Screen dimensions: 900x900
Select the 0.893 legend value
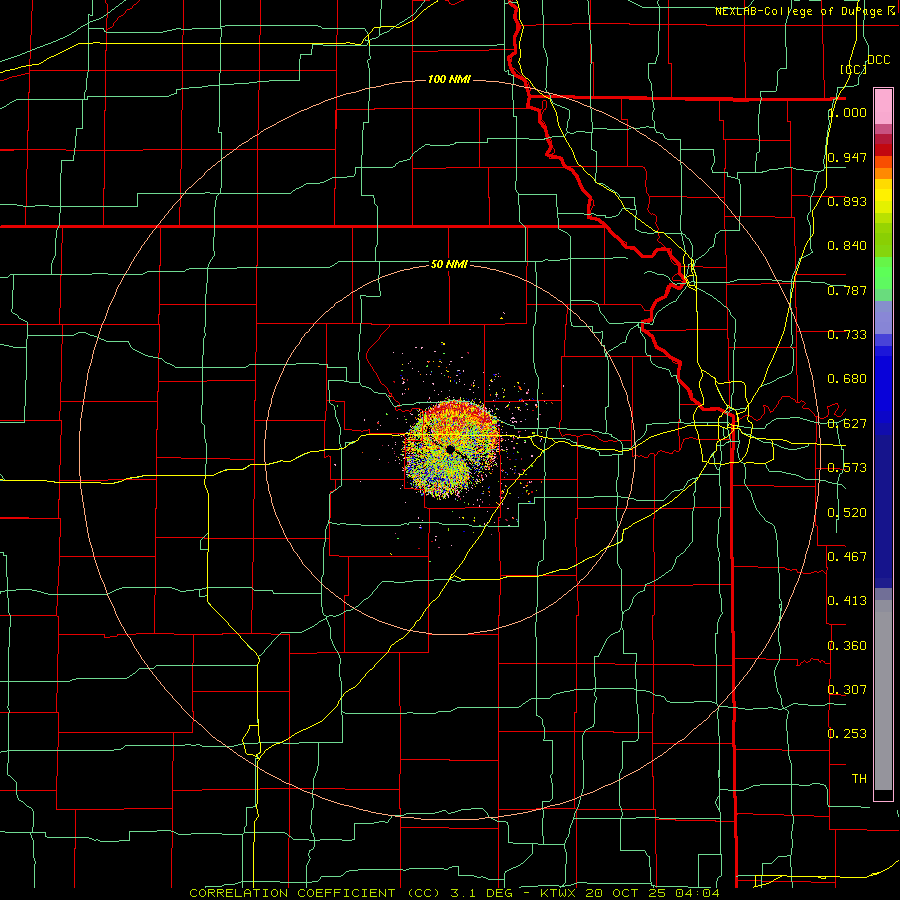click(x=847, y=201)
